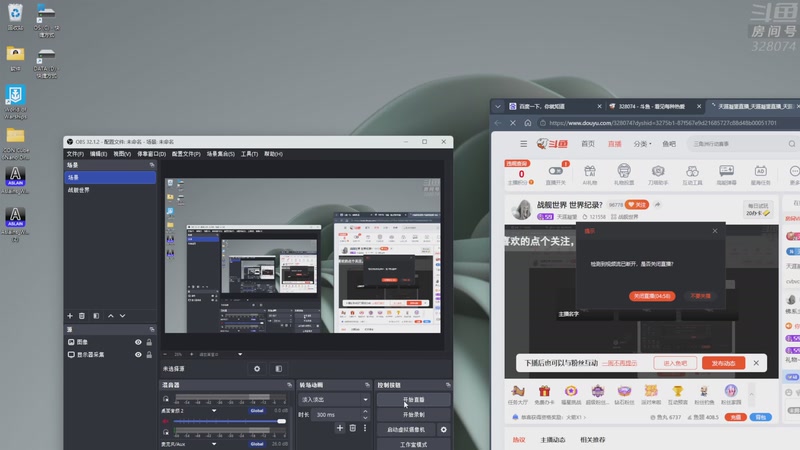Open the 智能弹幕 icon
800x450 pixels.
727,174
